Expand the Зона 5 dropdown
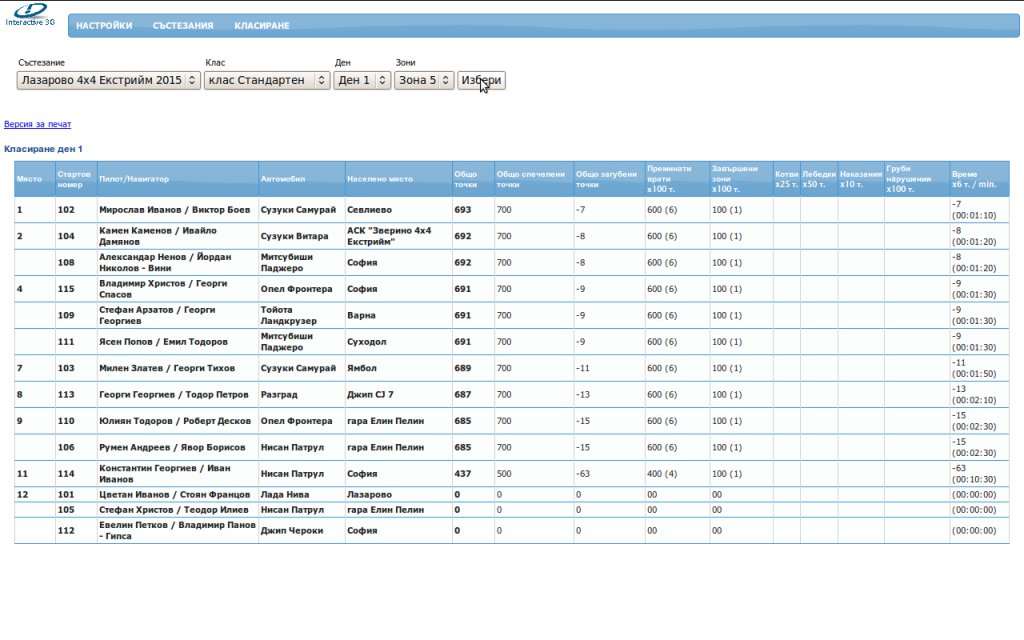Screen dimensions: 1024x640 pyautogui.click(x=424, y=80)
